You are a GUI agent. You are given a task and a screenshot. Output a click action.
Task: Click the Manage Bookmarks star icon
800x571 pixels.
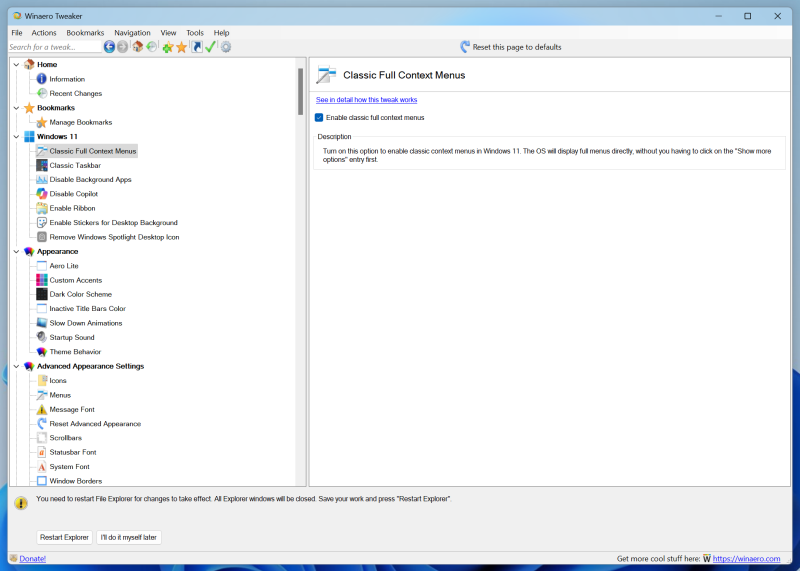pos(42,122)
